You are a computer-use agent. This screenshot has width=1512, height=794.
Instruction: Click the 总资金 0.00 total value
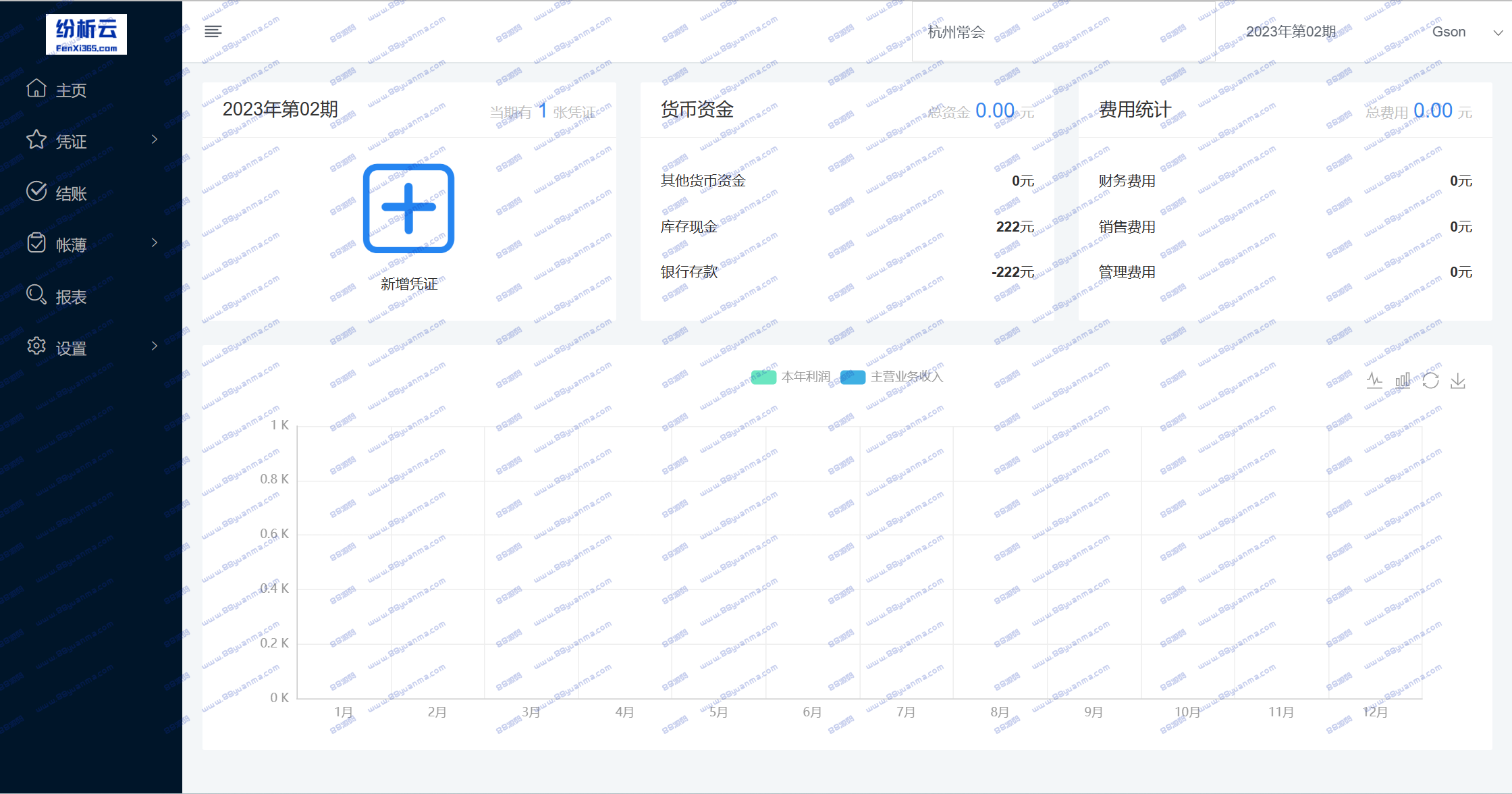tap(995, 111)
